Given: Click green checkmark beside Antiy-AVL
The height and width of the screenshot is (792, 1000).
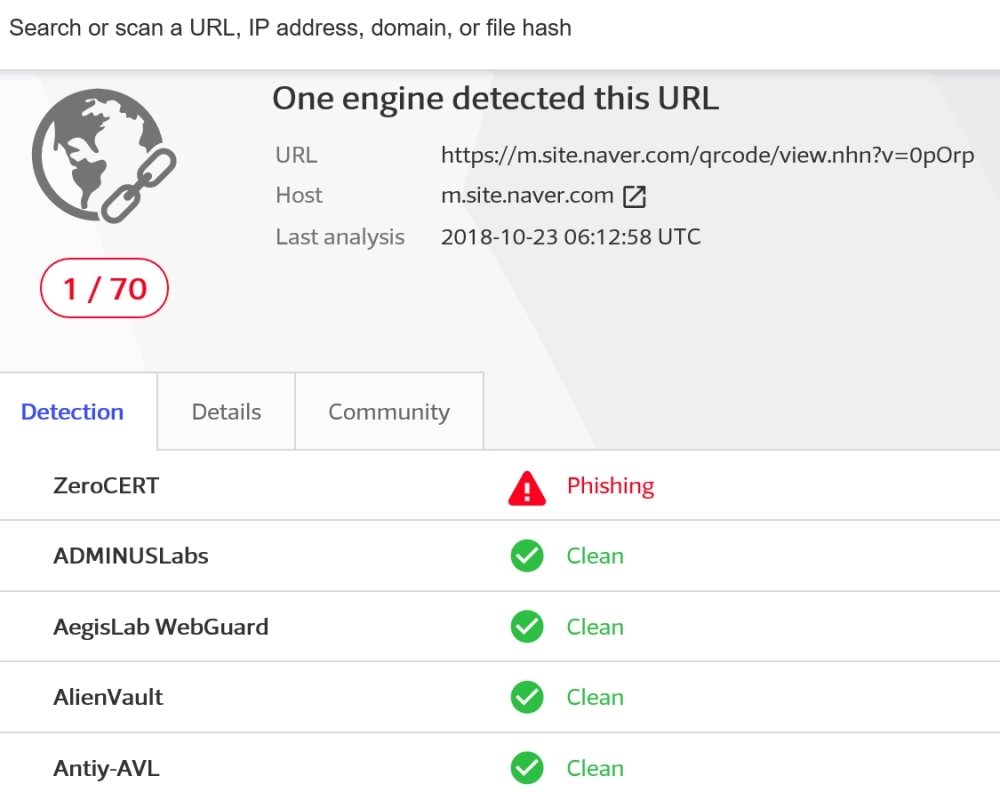Looking at the screenshot, I should pos(527,768).
